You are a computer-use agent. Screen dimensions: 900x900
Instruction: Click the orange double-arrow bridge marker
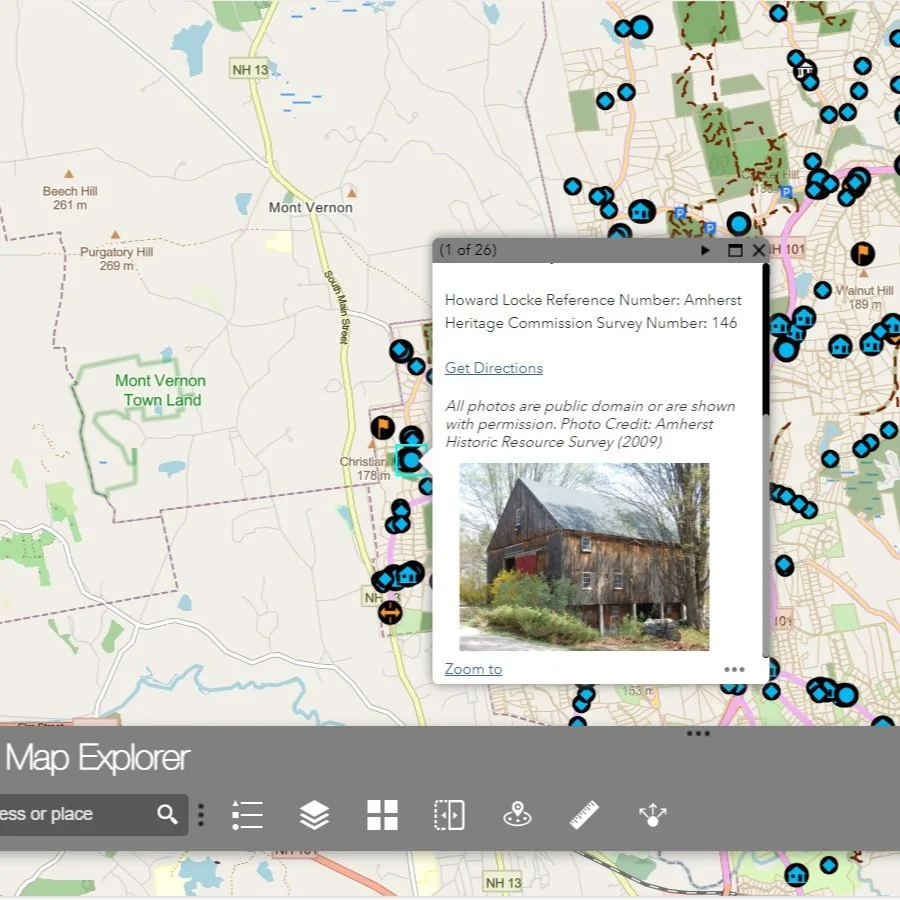(x=390, y=612)
